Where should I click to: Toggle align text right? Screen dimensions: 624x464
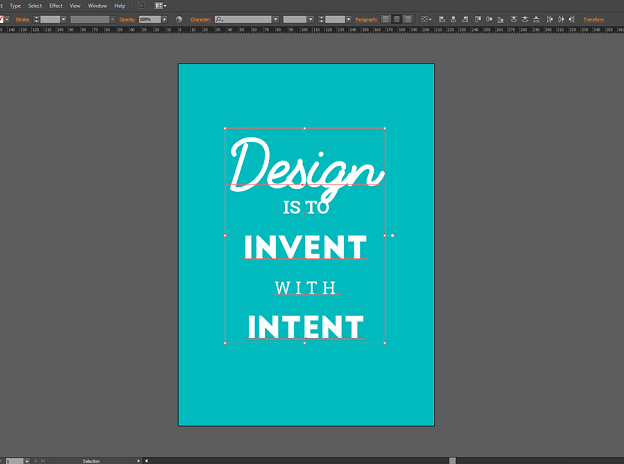408,19
